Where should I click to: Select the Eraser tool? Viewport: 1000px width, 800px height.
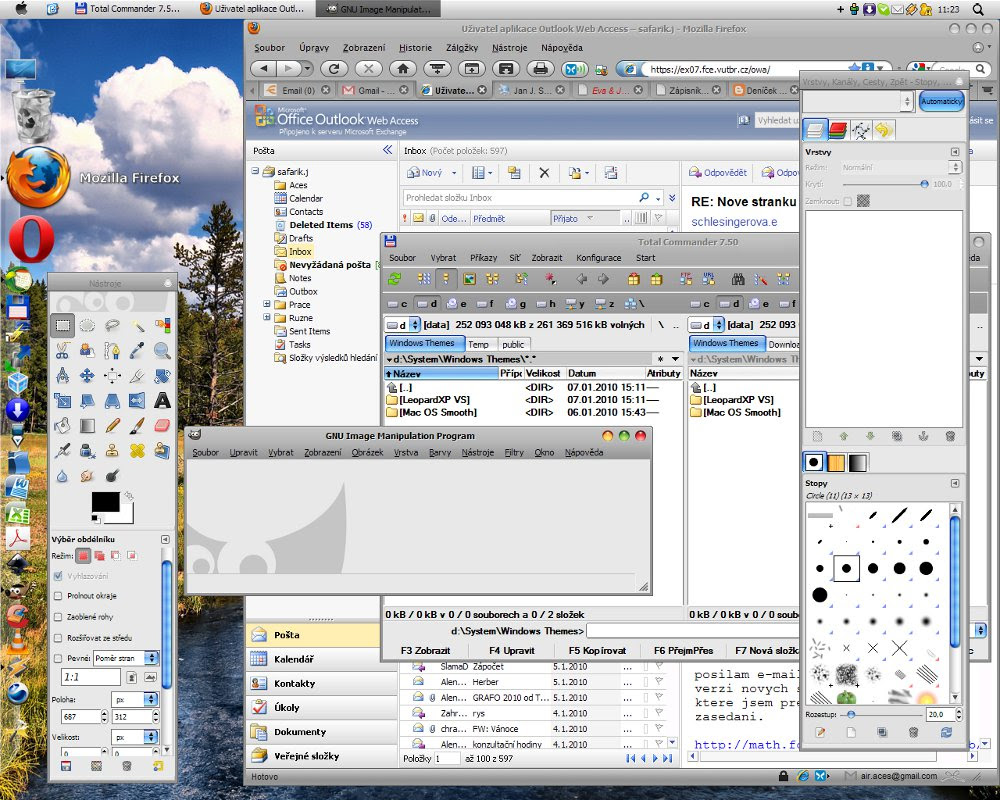(x=162, y=426)
